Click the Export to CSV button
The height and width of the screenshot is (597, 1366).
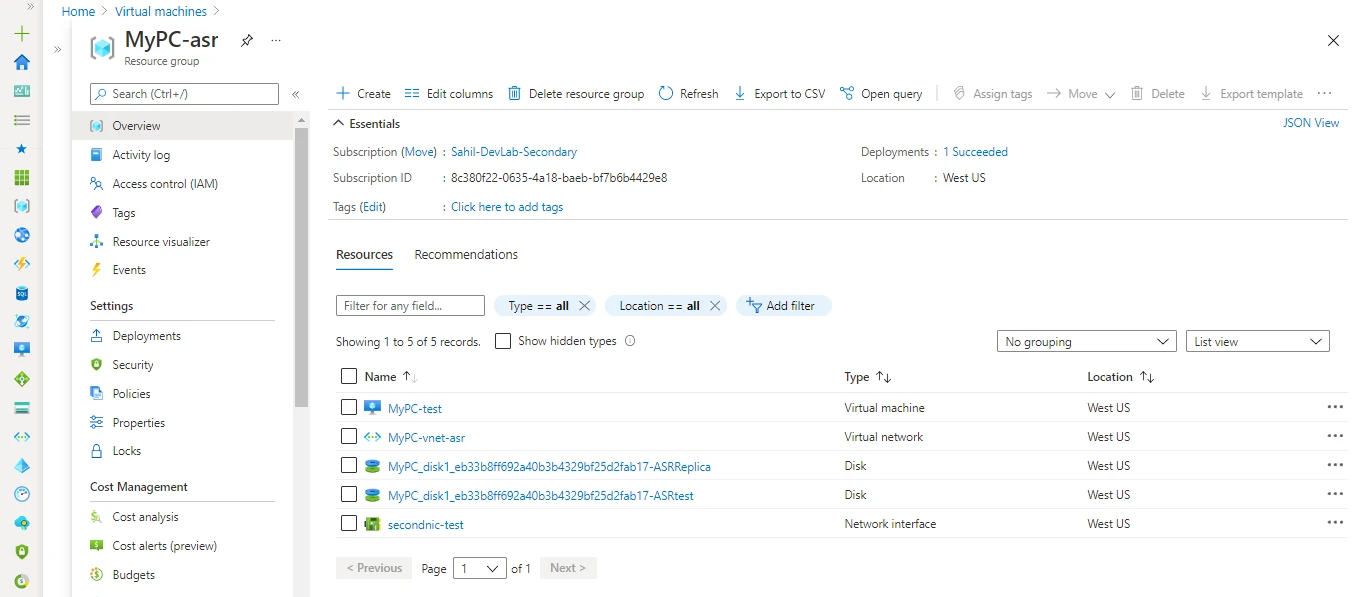(x=780, y=93)
